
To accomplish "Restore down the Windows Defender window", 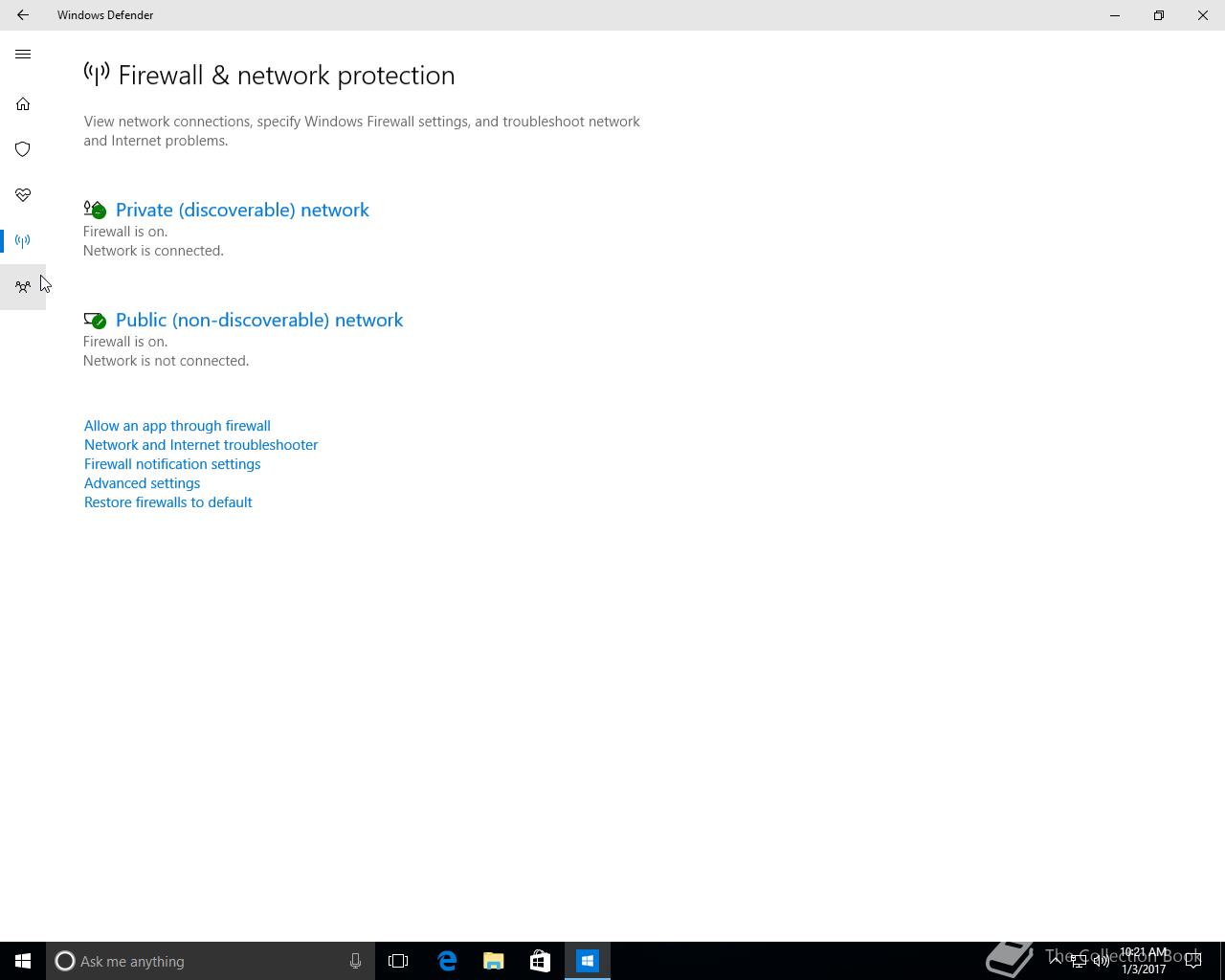I will 1159,15.
